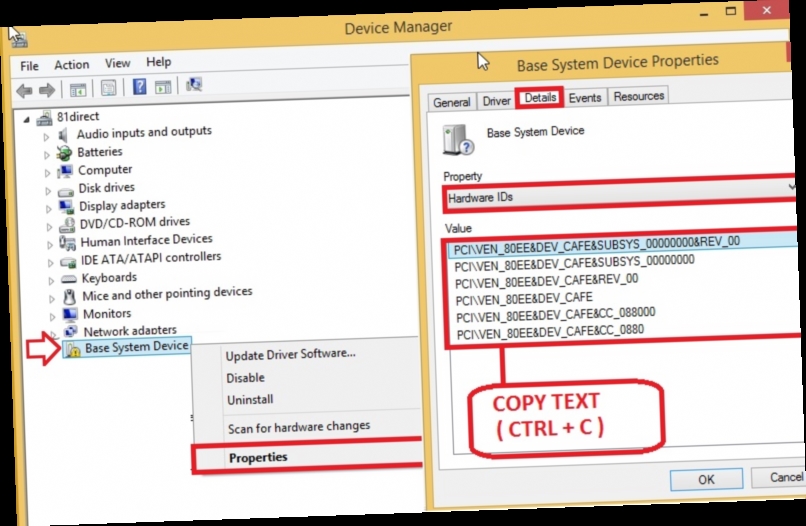Screen dimensions: 806x526
Task: Select the value ending CC_088000
Action: tap(556, 315)
